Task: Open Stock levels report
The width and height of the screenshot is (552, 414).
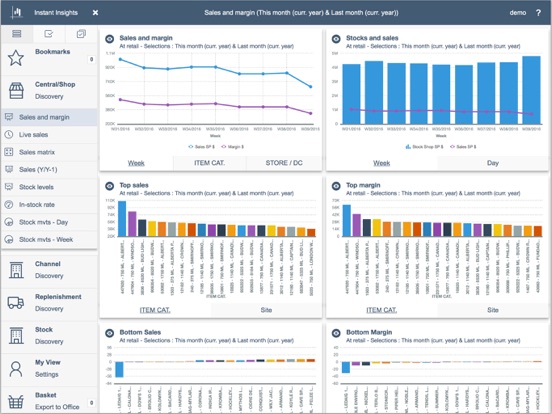Action: 49,187
